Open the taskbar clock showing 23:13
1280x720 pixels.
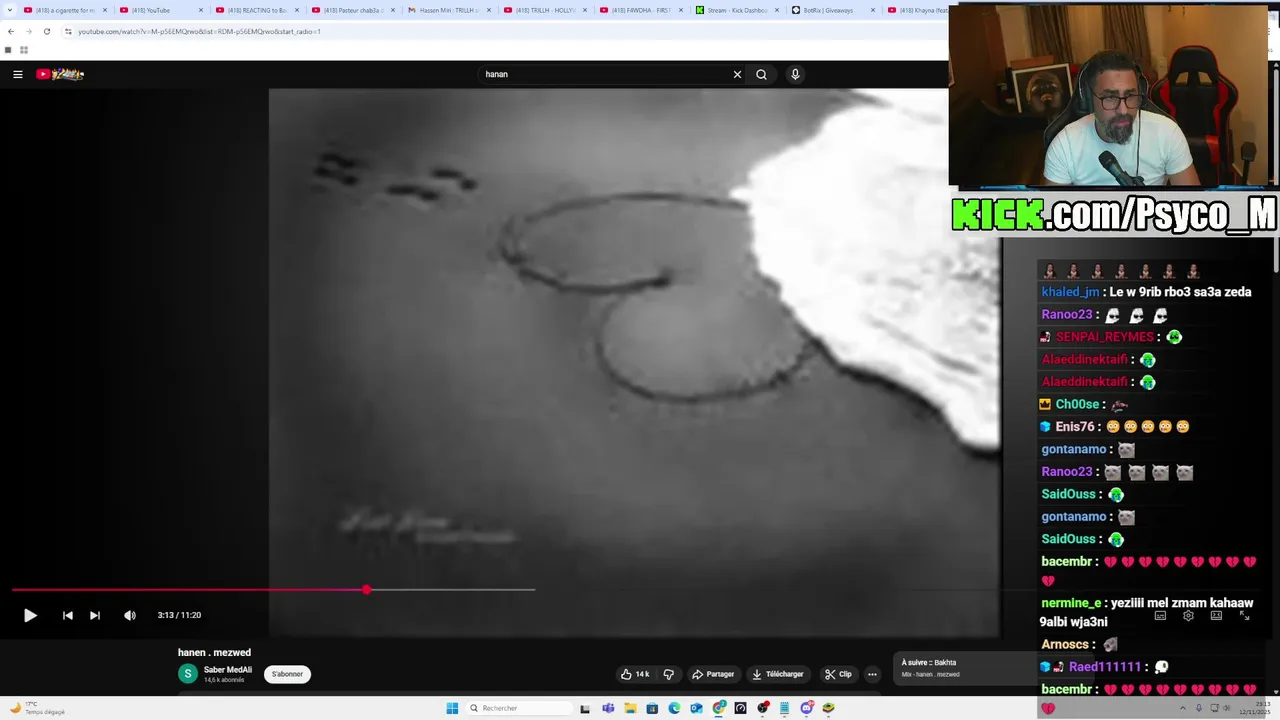[x=1254, y=708]
